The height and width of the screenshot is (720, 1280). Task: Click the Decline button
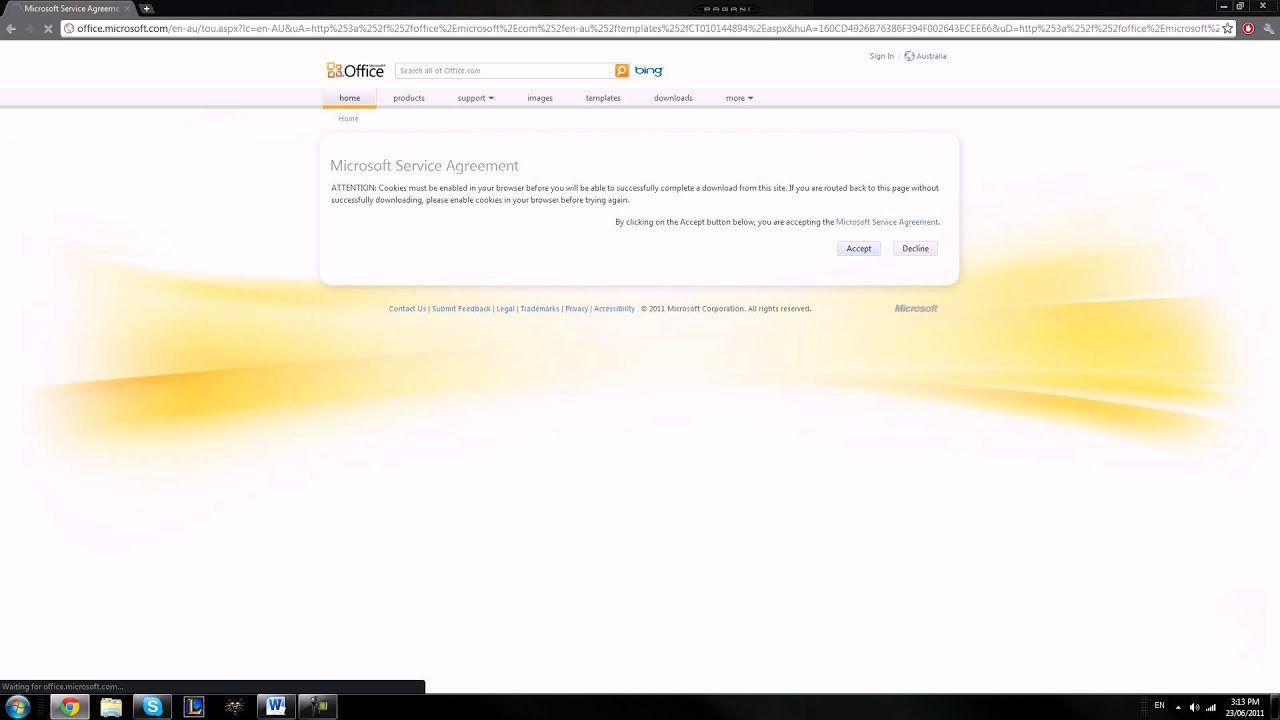tap(915, 248)
